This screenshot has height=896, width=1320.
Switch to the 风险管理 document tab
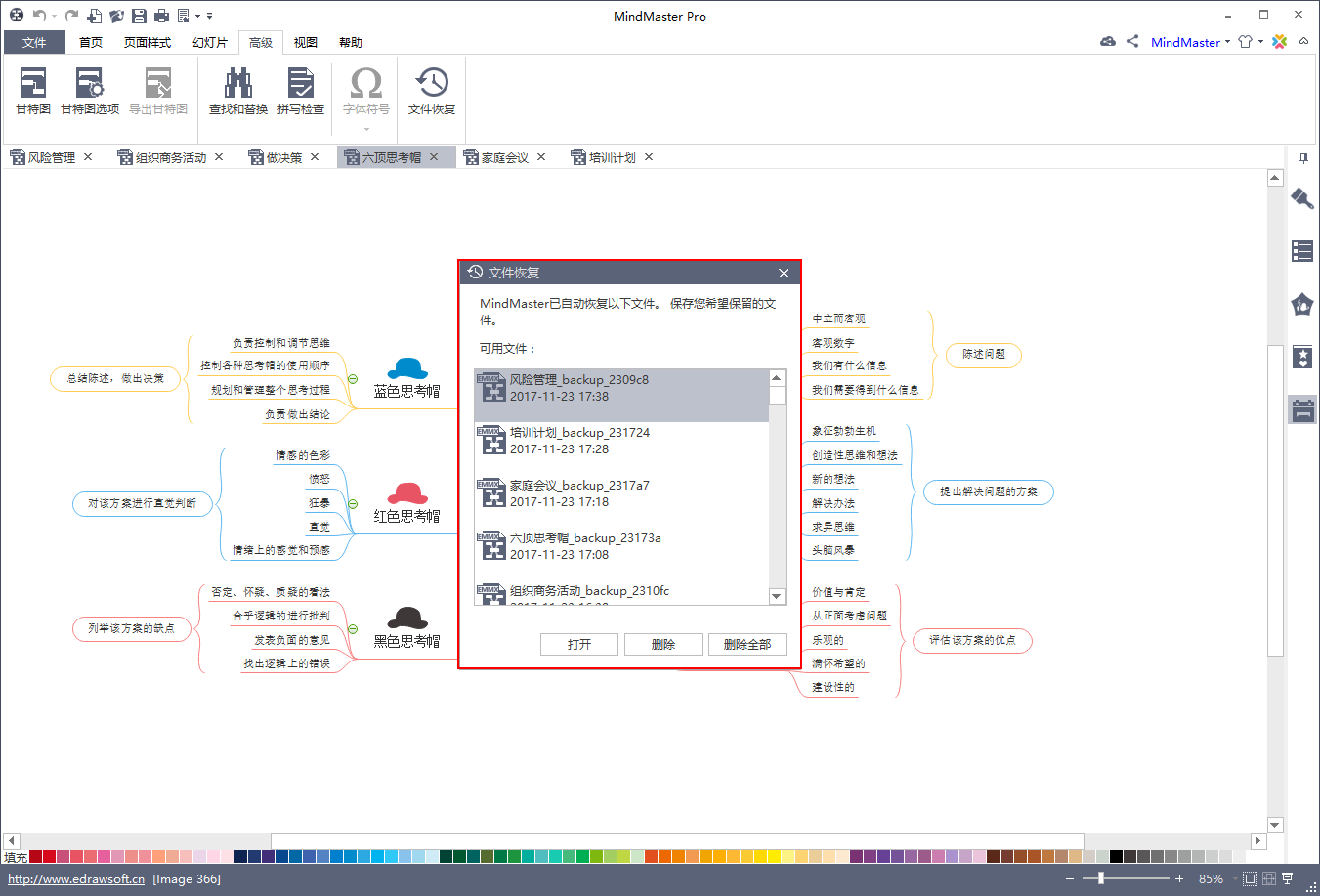click(x=51, y=157)
